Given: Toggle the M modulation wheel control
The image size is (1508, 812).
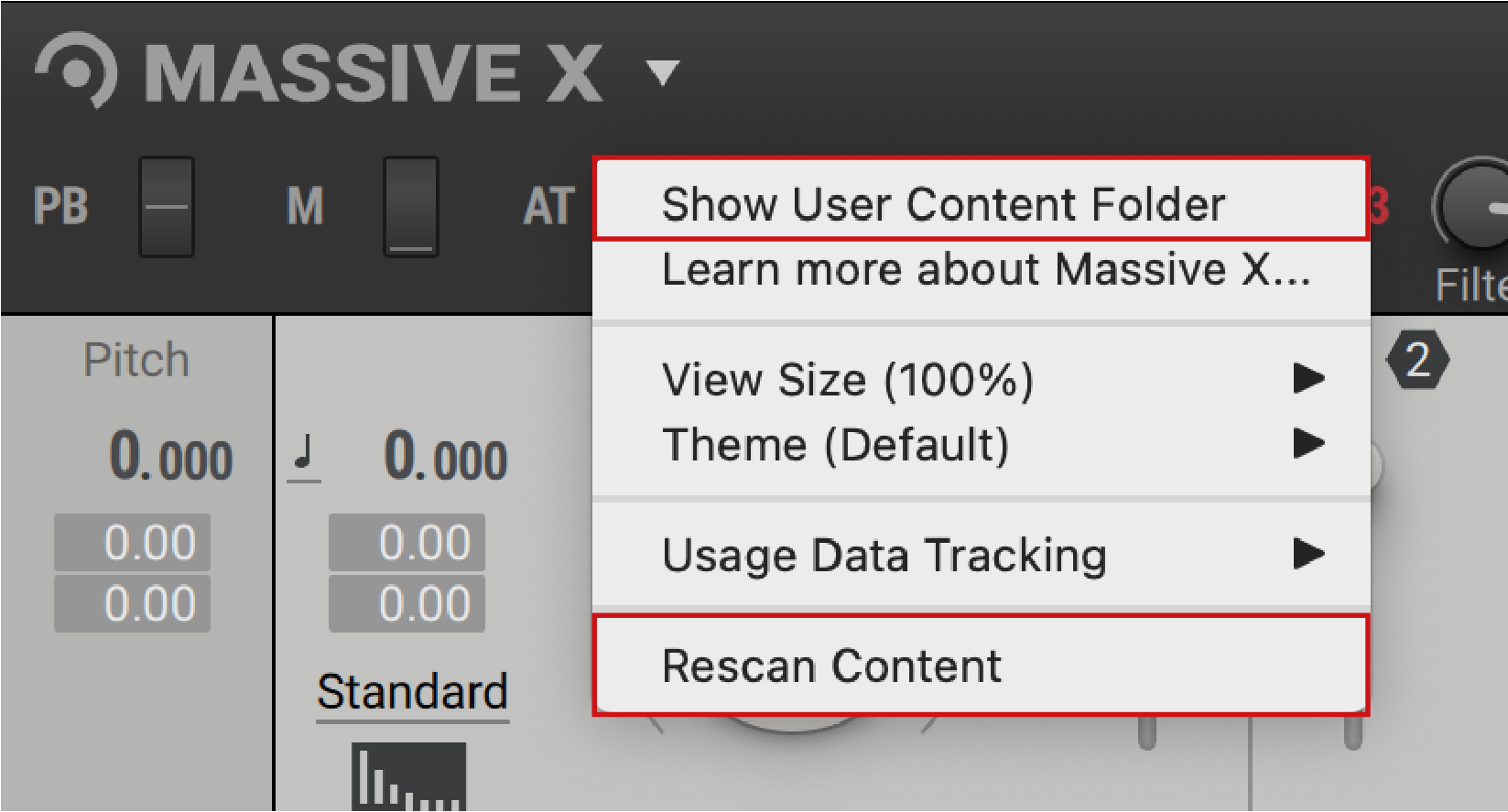Looking at the screenshot, I should click(x=305, y=207).
